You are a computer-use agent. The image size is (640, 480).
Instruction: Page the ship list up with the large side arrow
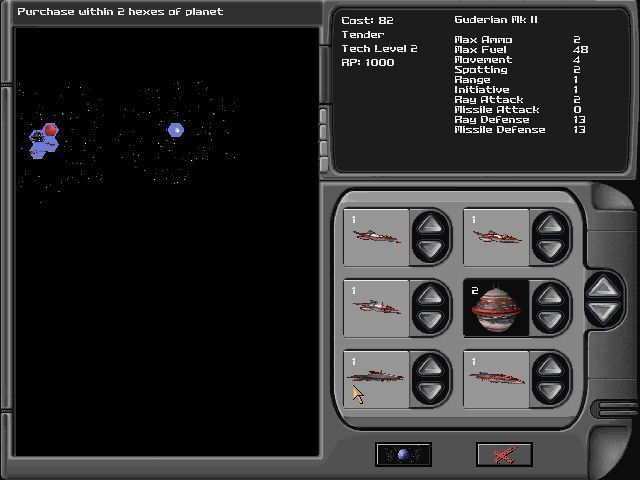pyautogui.click(x=604, y=287)
